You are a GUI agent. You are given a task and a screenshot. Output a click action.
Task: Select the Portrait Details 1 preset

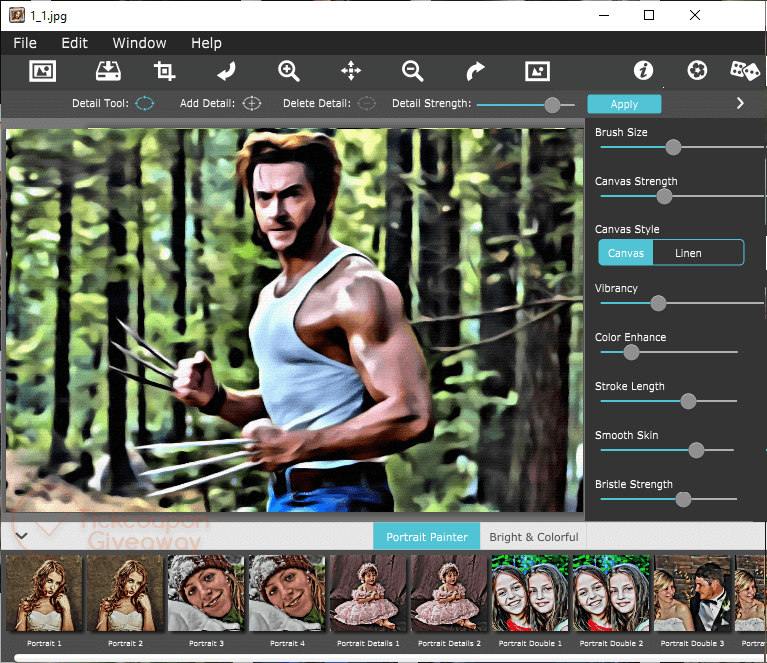(368, 593)
